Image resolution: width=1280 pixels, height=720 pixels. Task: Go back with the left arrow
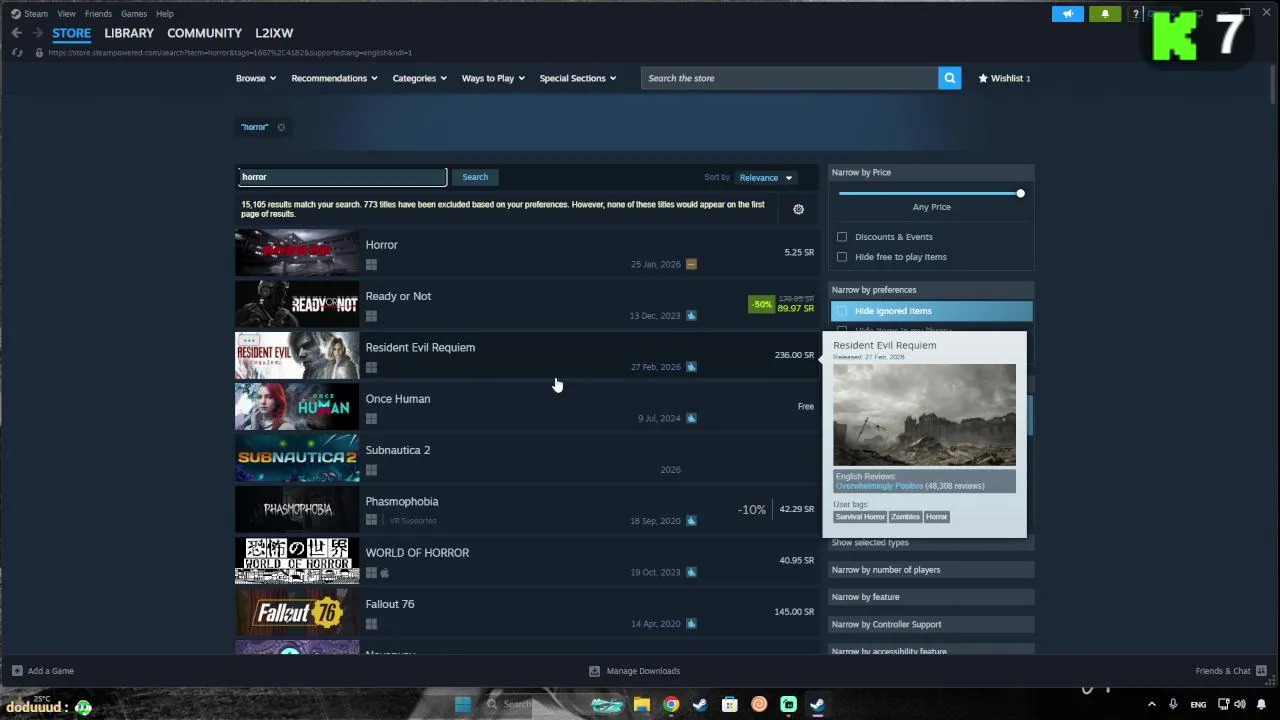click(x=17, y=33)
